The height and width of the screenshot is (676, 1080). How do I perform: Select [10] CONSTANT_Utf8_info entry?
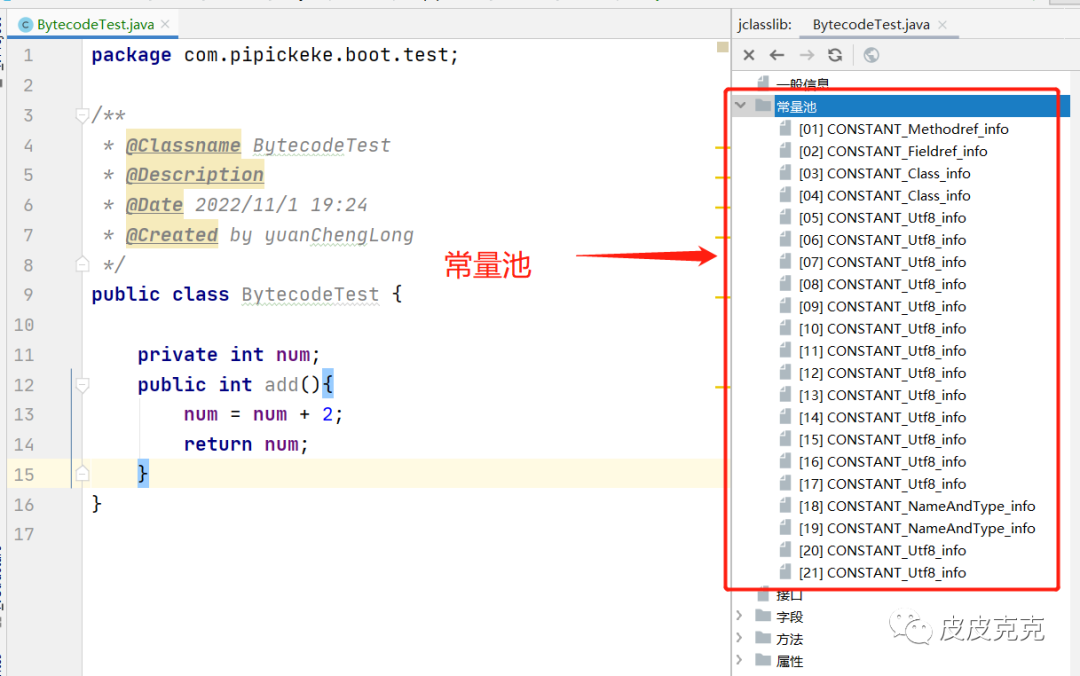tap(882, 329)
